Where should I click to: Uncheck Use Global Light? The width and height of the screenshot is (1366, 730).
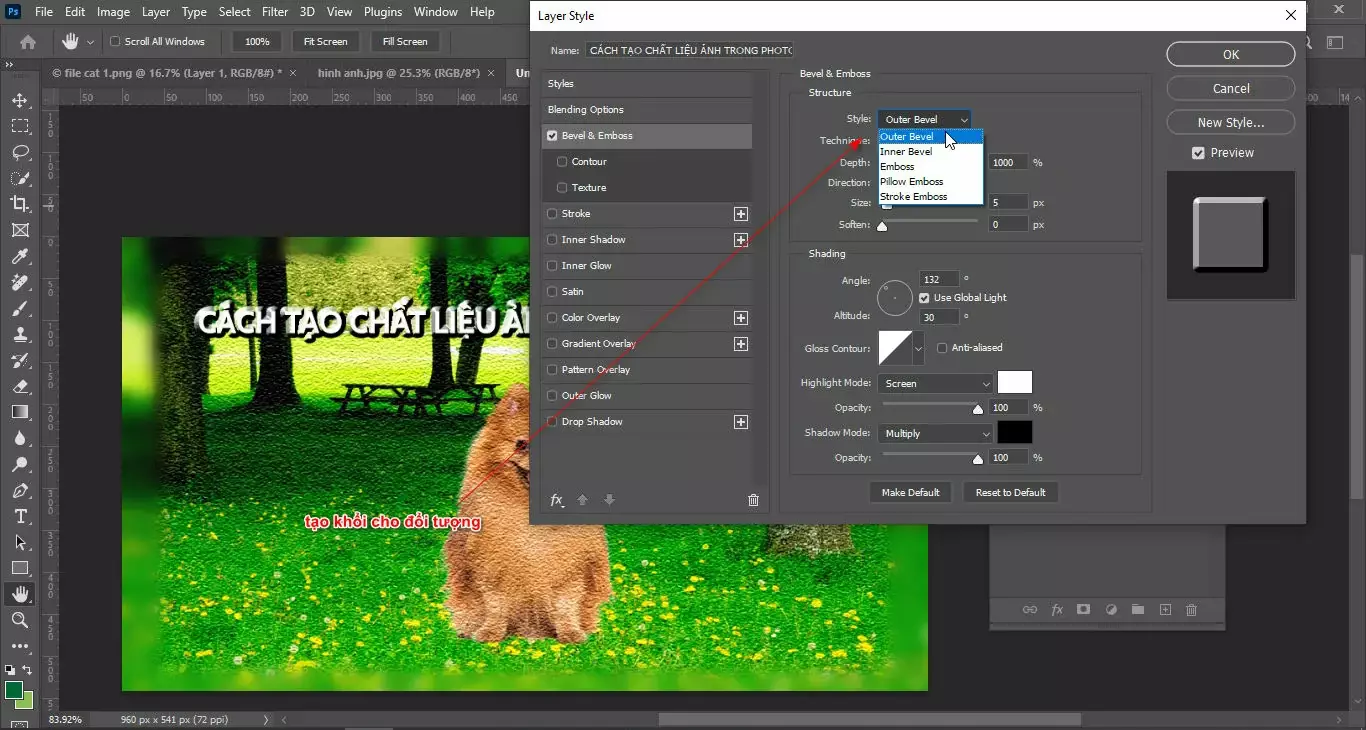(924, 297)
